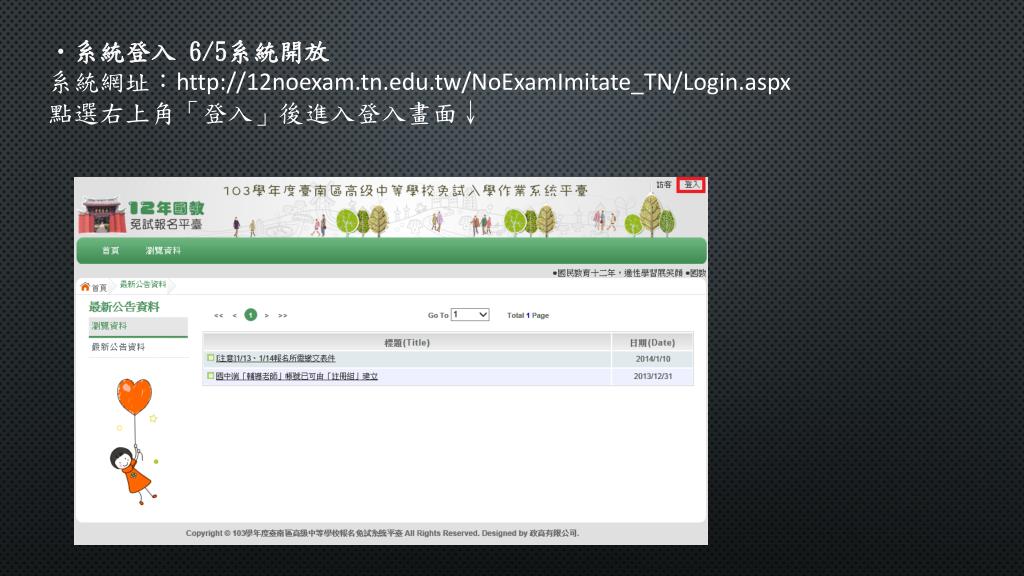Click the 最新公告資料 green sidebar heading

[124, 306]
